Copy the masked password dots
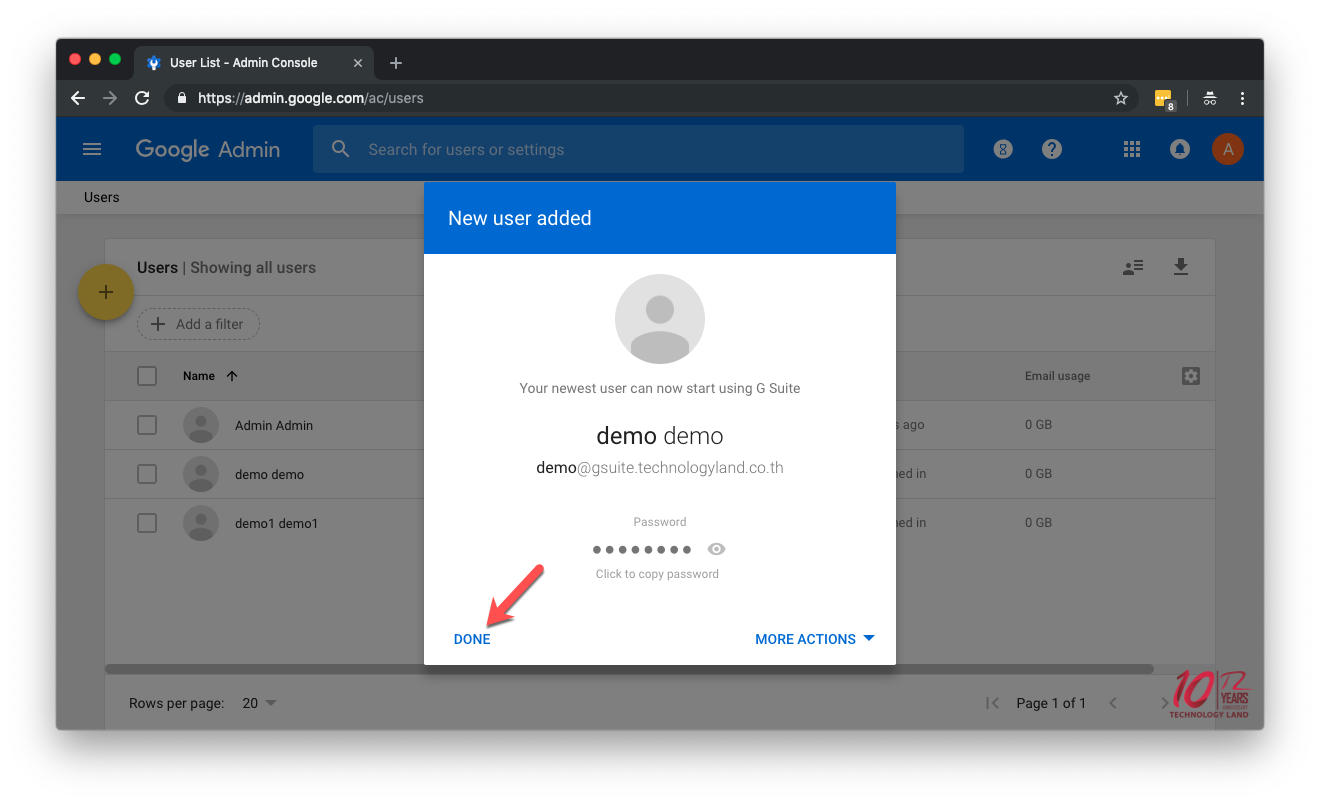The image size is (1320, 804). 642,550
